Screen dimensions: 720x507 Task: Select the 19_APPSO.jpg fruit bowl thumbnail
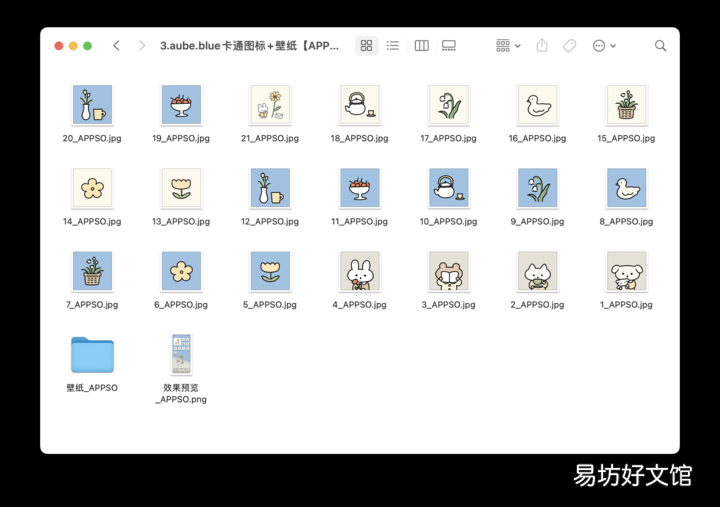181,105
